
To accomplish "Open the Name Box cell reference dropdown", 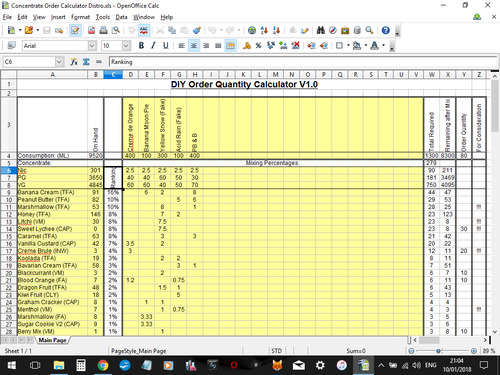I will [59, 62].
